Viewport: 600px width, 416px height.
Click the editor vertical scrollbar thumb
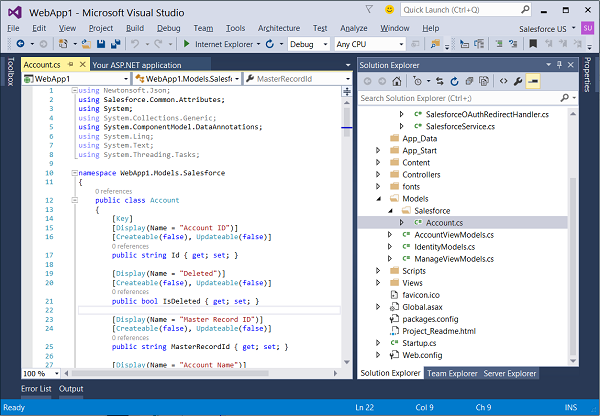tap(347, 122)
